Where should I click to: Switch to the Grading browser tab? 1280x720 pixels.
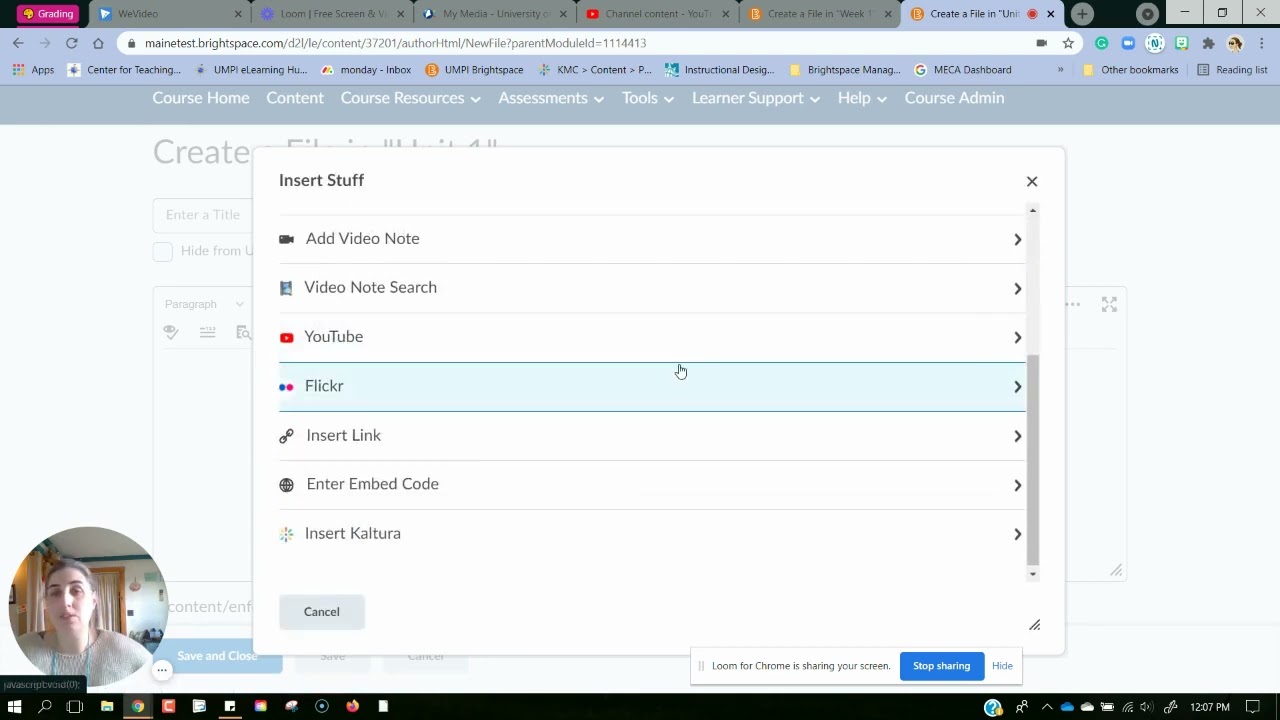(x=47, y=14)
